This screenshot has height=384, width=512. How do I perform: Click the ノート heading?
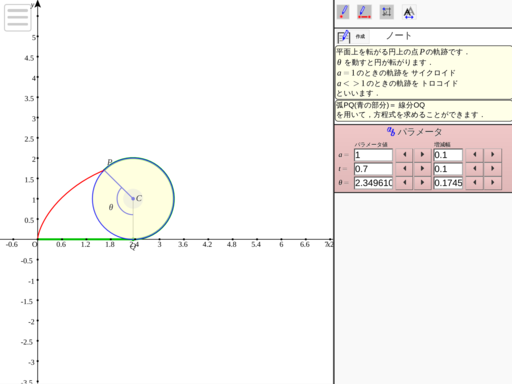[399, 36]
